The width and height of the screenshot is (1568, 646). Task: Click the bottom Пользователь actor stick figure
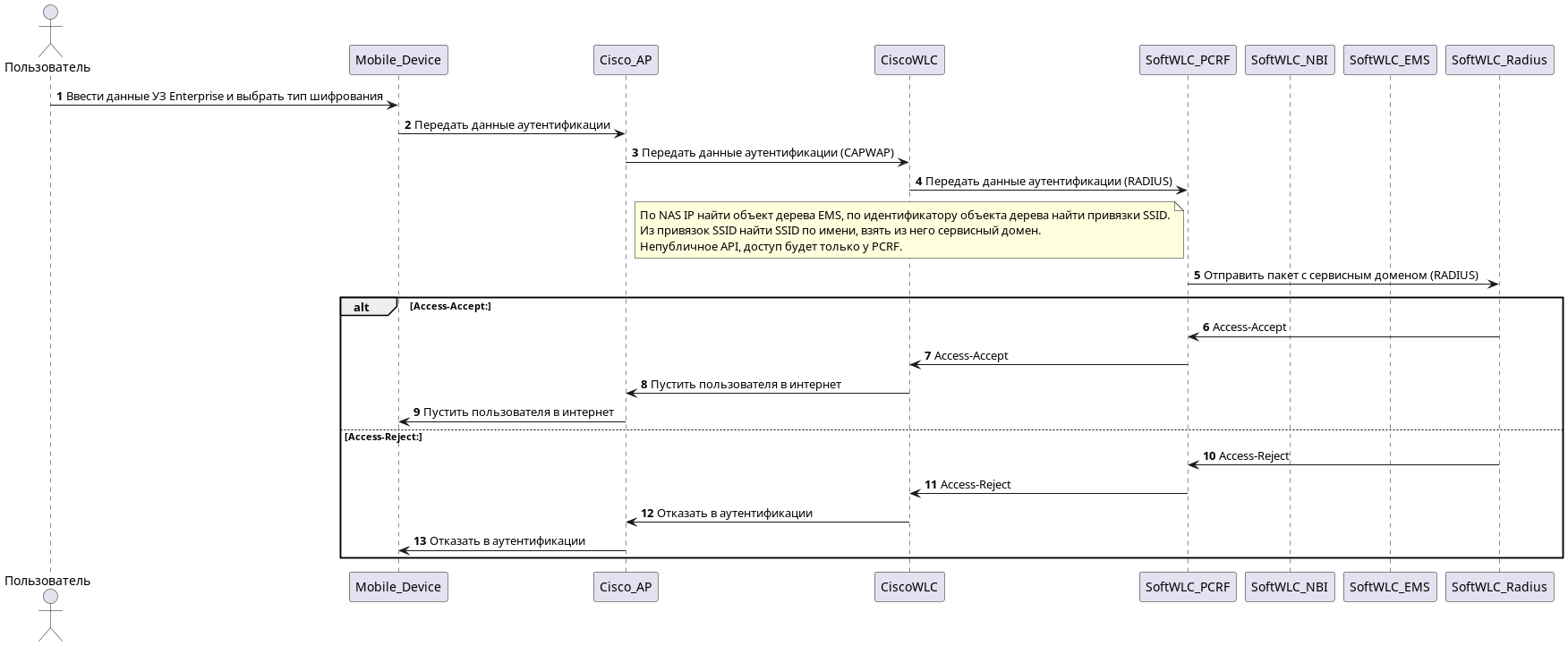(50, 615)
